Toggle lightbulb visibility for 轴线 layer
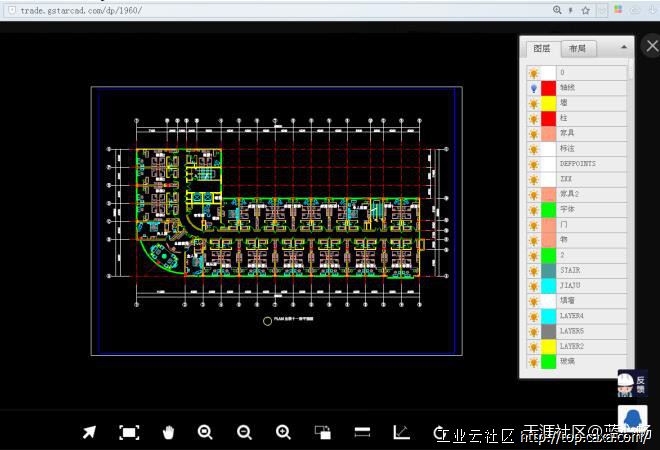Viewport: 660px width, 450px height. [534, 88]
